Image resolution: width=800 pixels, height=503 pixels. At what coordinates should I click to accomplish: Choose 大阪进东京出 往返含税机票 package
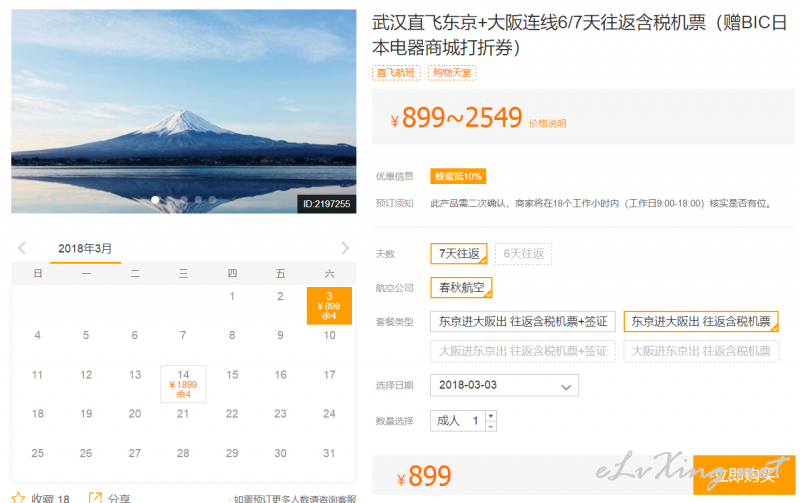pos(701,351)
